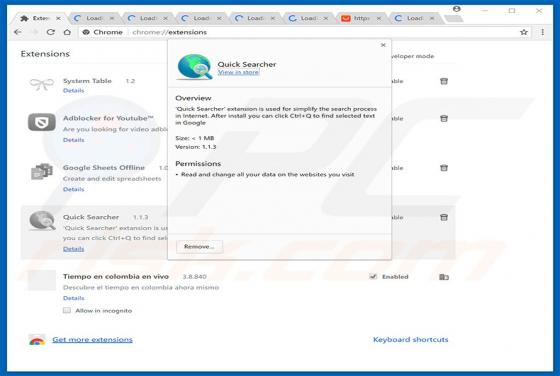Screen dimensions: 560x376
Task: Click the Remove... button in the dialog
Action: pos(199,246)
